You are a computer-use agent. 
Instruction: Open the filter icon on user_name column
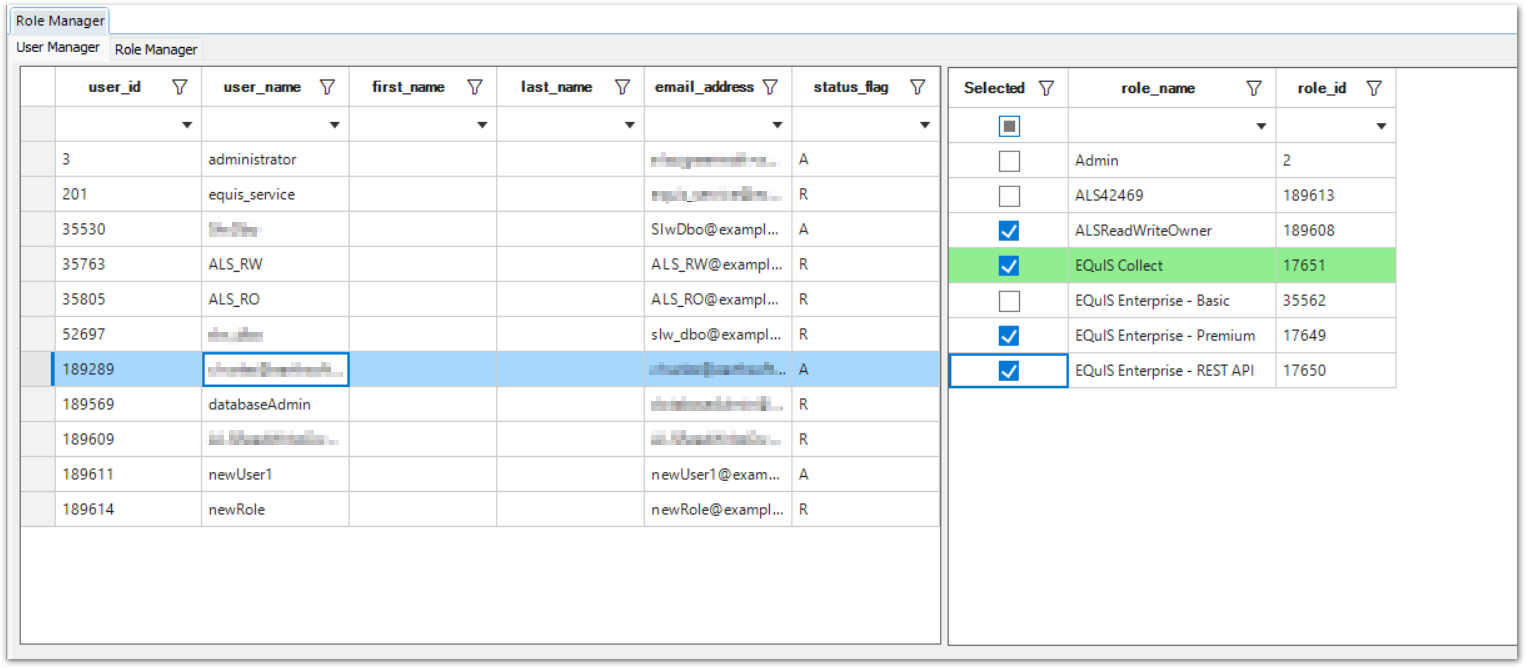(327, 87)
